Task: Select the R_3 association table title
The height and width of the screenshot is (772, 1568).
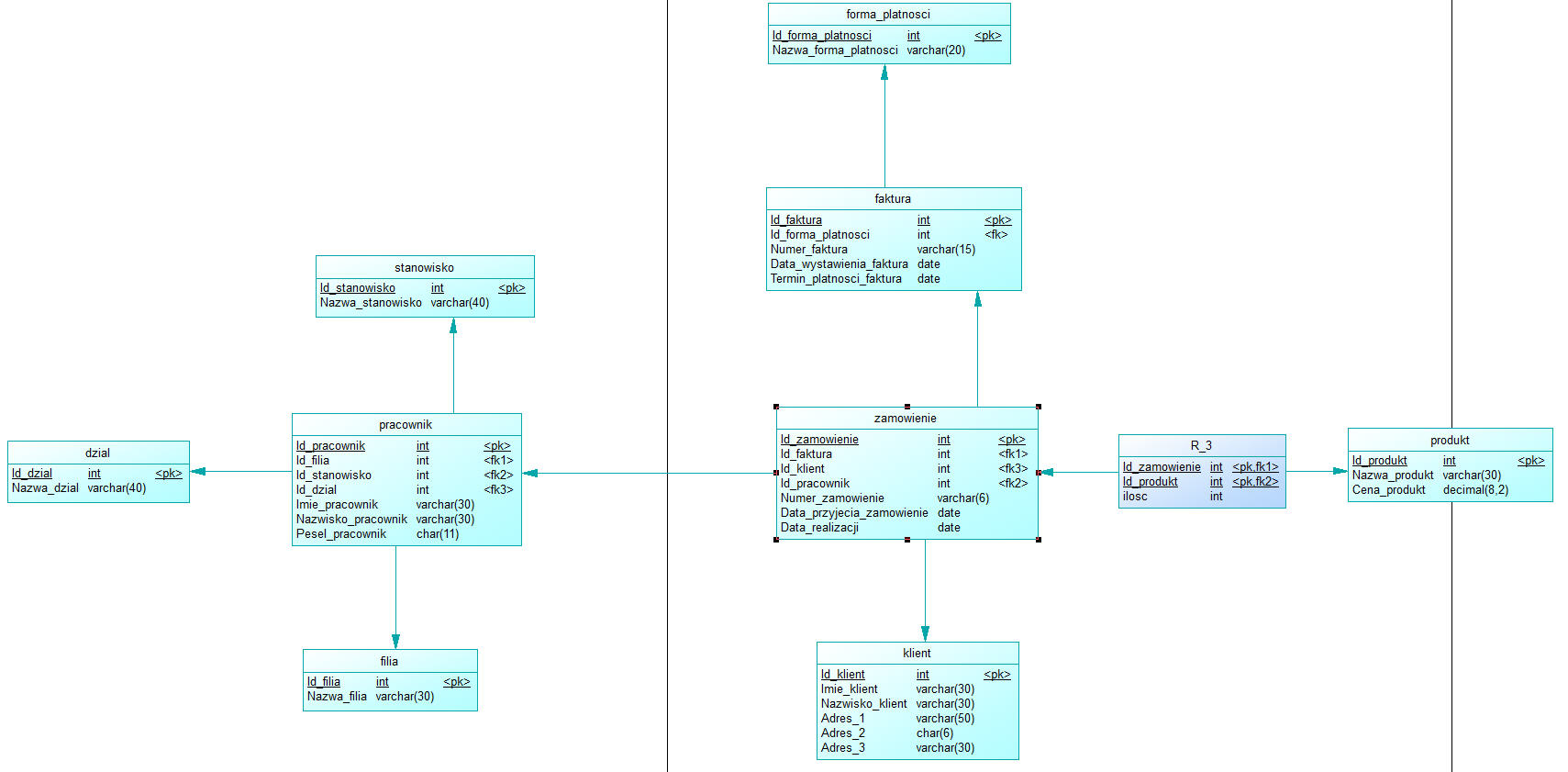Action: click(1202, 446)
